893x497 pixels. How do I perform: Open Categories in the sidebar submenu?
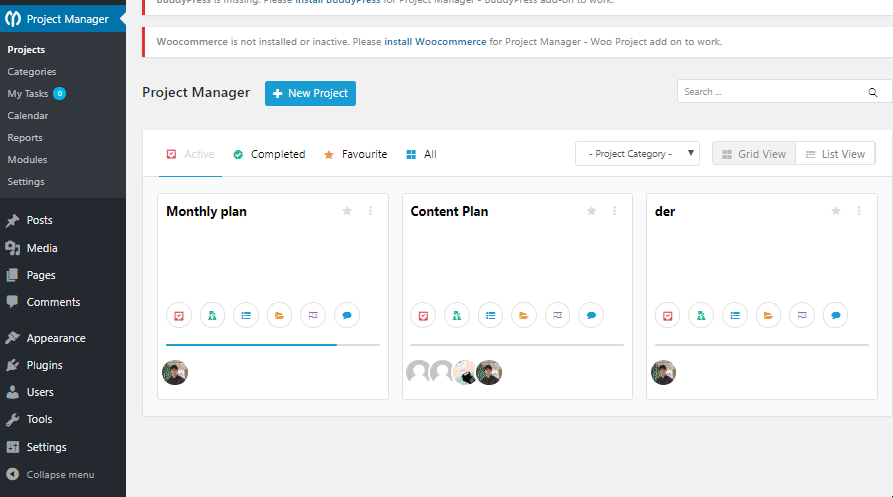[x=32, y=72]
